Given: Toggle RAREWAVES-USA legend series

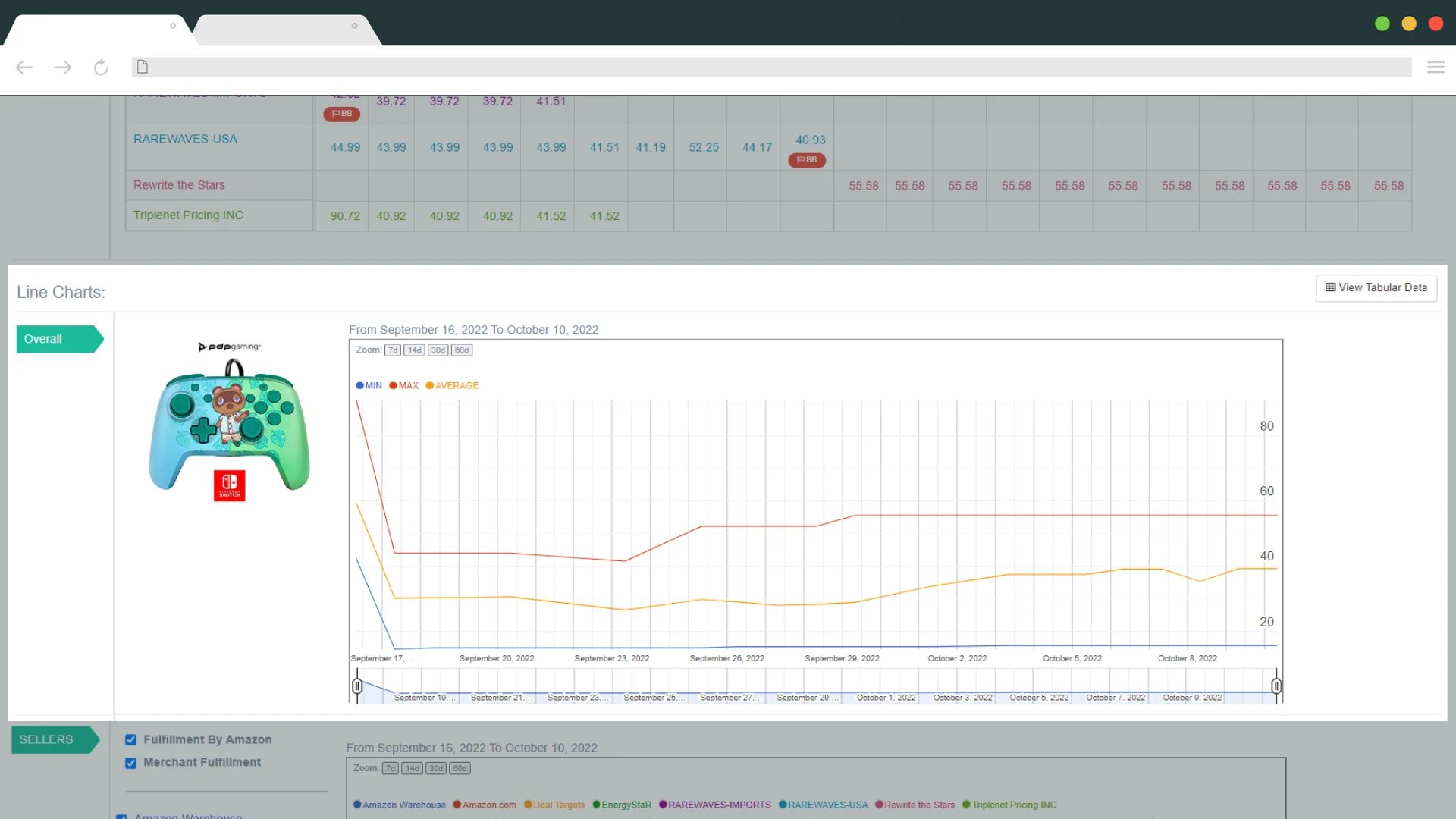Looking at the screenshot, I should click(823, 805).
